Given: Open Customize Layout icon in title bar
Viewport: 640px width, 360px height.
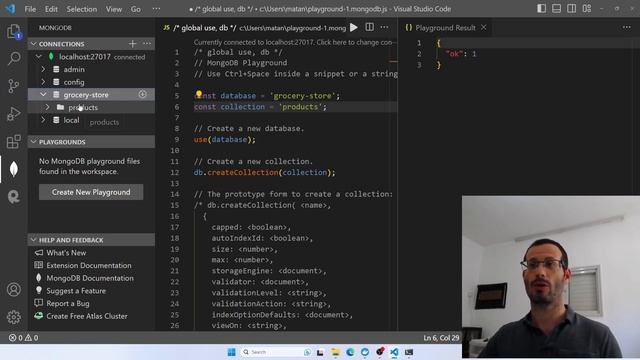Looking at the screenshot, I should click(x=587, y=9).
